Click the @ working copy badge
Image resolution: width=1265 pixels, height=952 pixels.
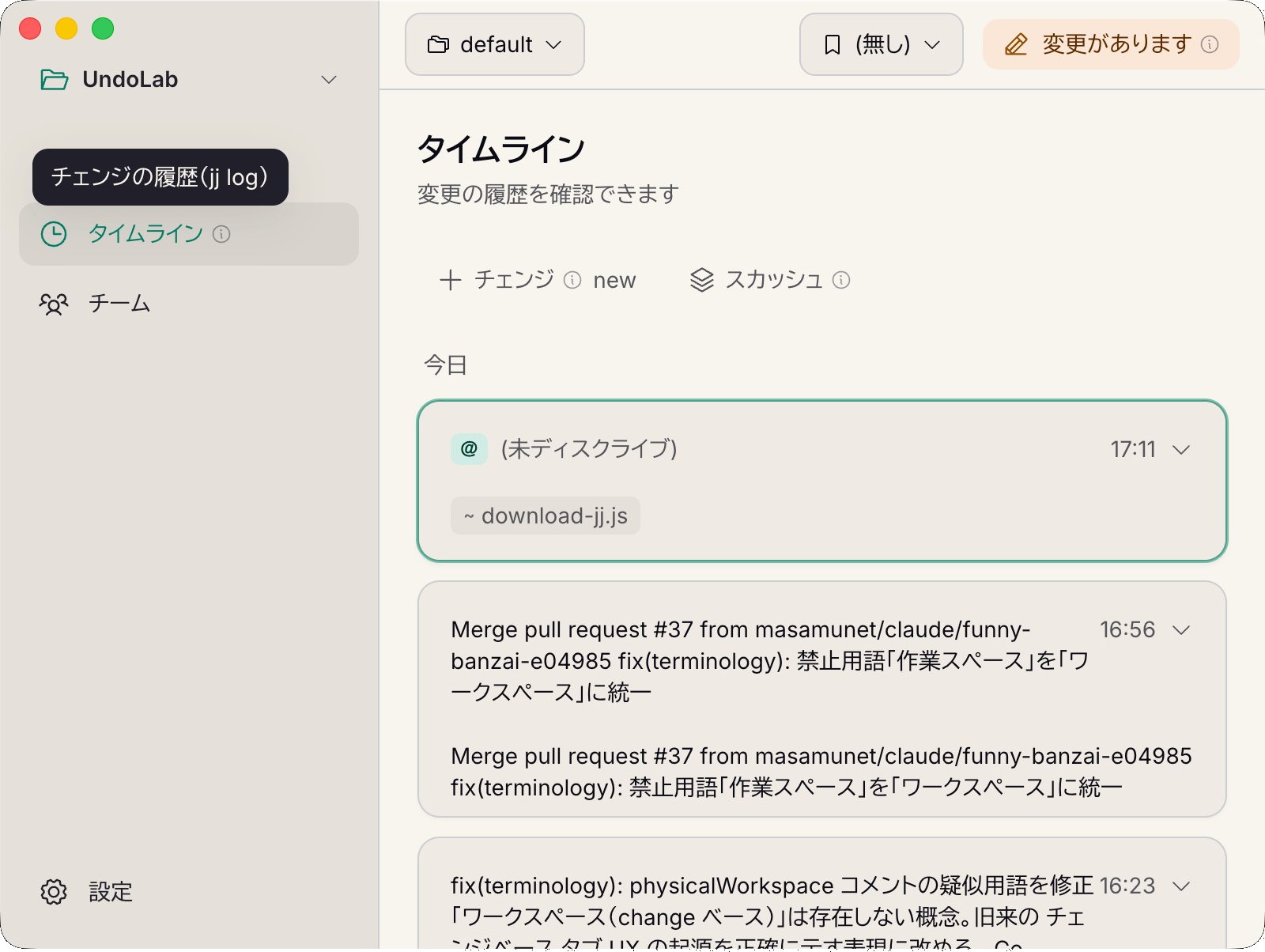tap(469, 449)
